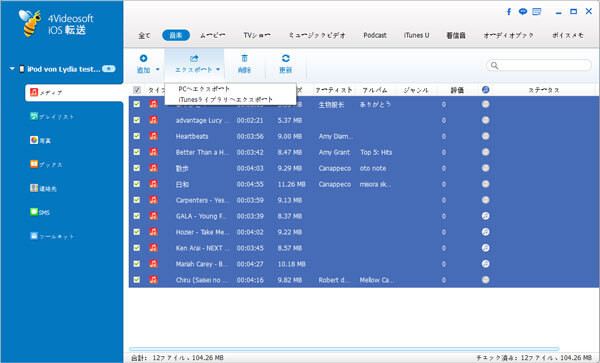The width and height of the screenshot is (600, 363).
Task: Uncheck the 日和 row checkbox
Action: tap(137, 184)
